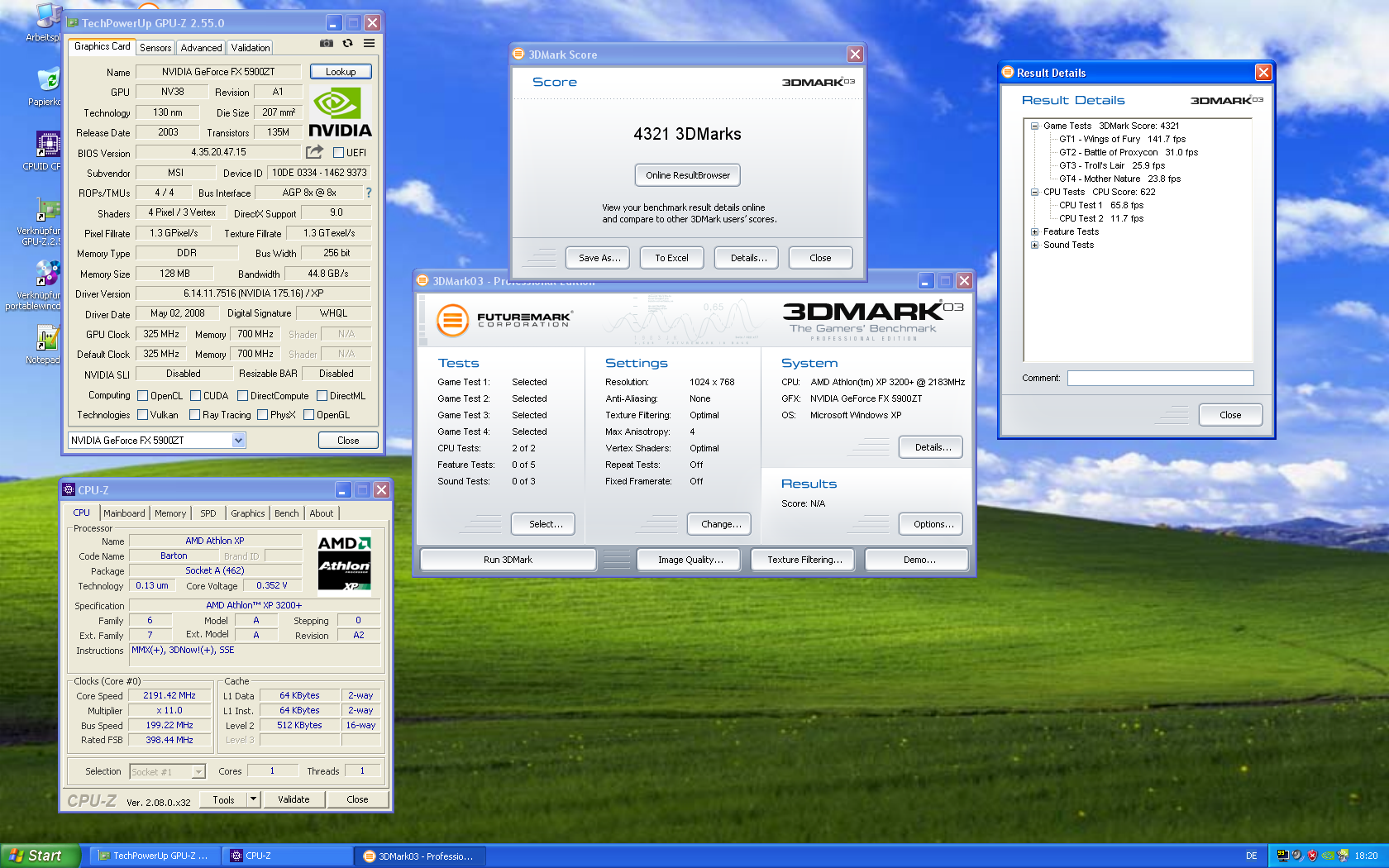Switch to the CPU-Z Memory tab
This screenshot has width=1389, height=868.
pos(170,513)
